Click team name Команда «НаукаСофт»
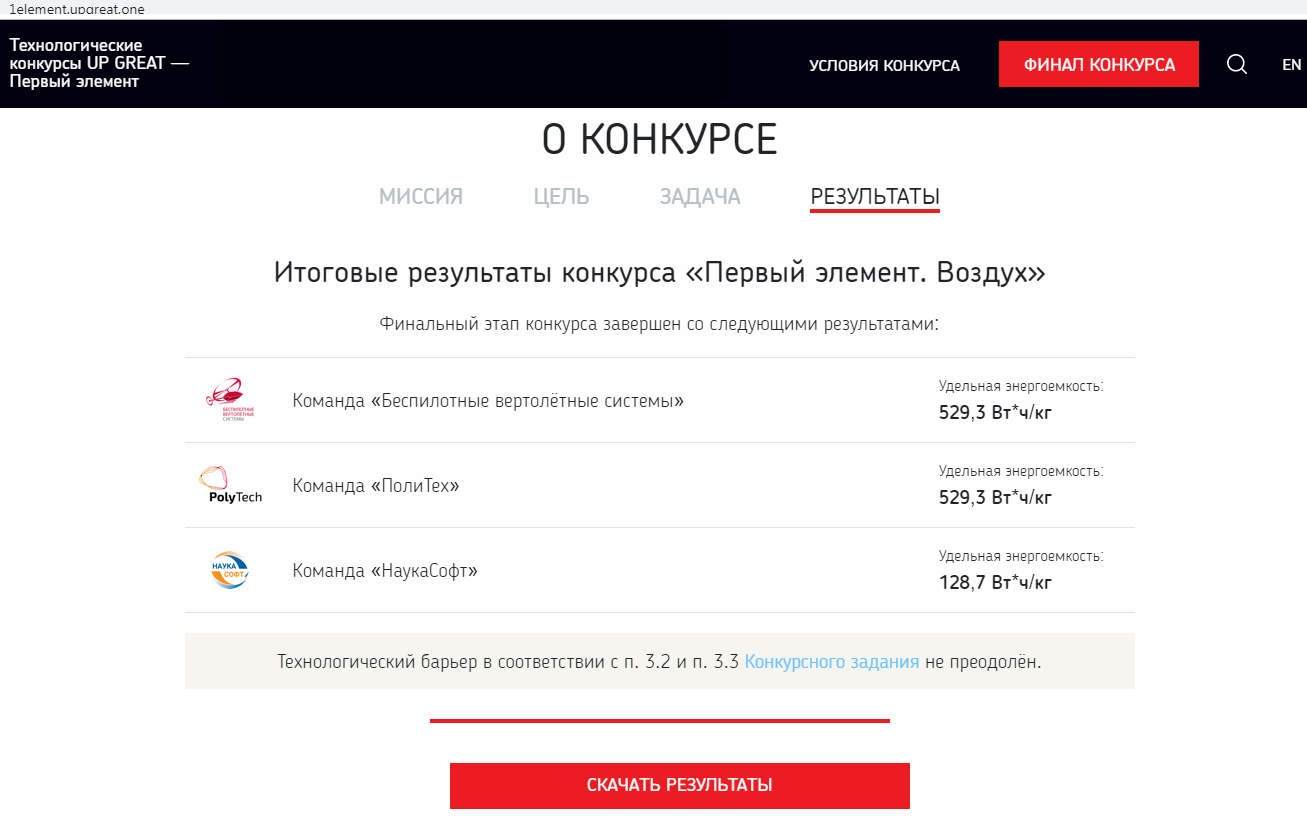Screen dimensions: 1307x816 (x=385, y=571)
